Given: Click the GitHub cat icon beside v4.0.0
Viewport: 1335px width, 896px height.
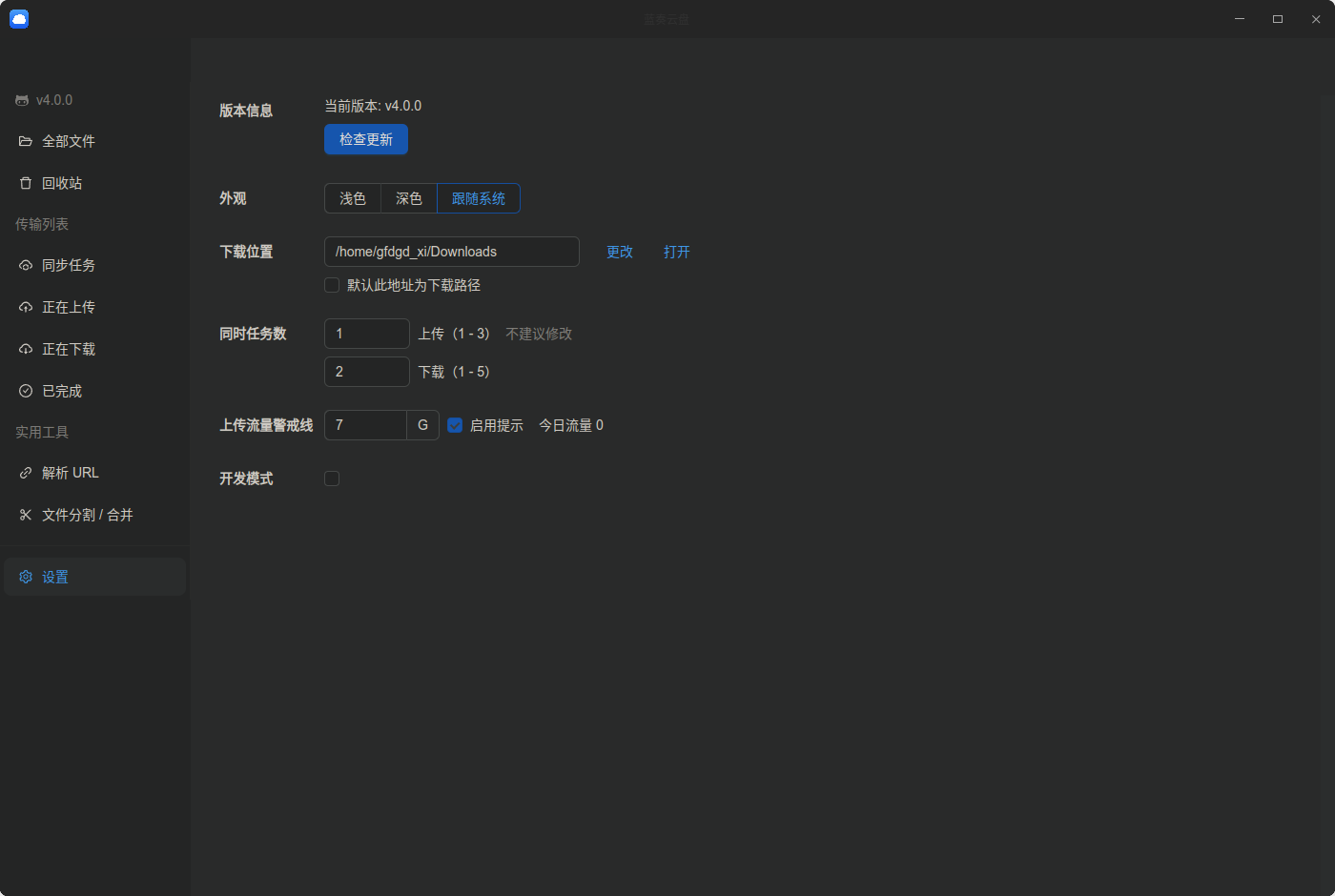Looking at the screenshot, I should pyautogui.click(x=22, y=100).
